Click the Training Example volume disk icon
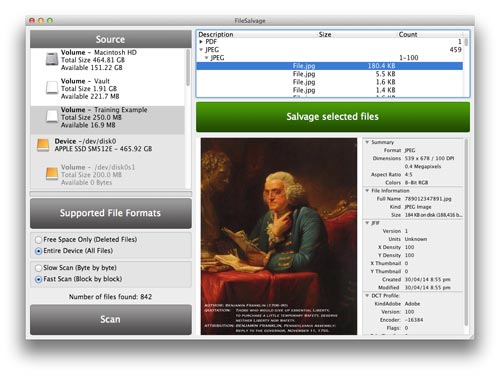The height and width of the screenshot is (375, 500). coord(52,116)
